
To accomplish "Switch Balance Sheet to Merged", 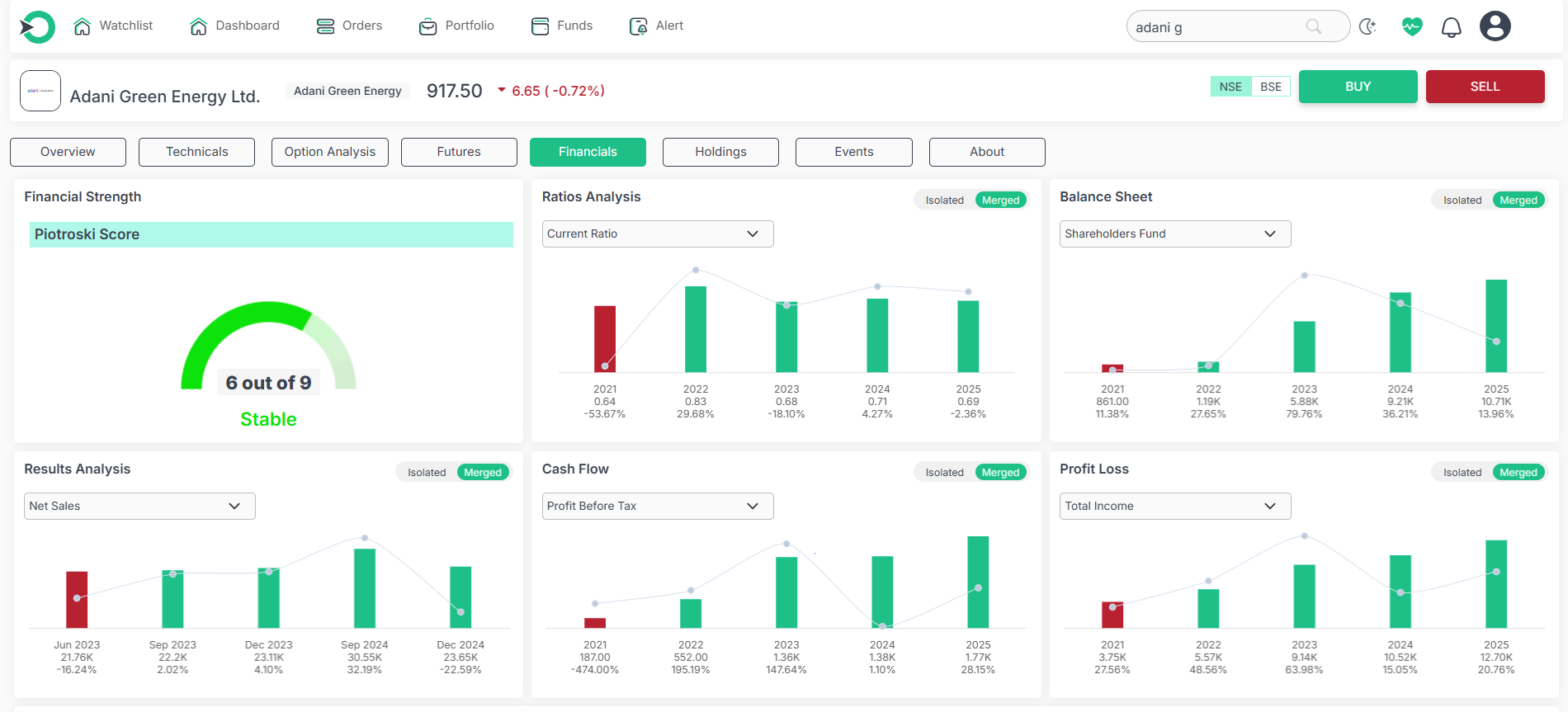I will [1518, 200].
